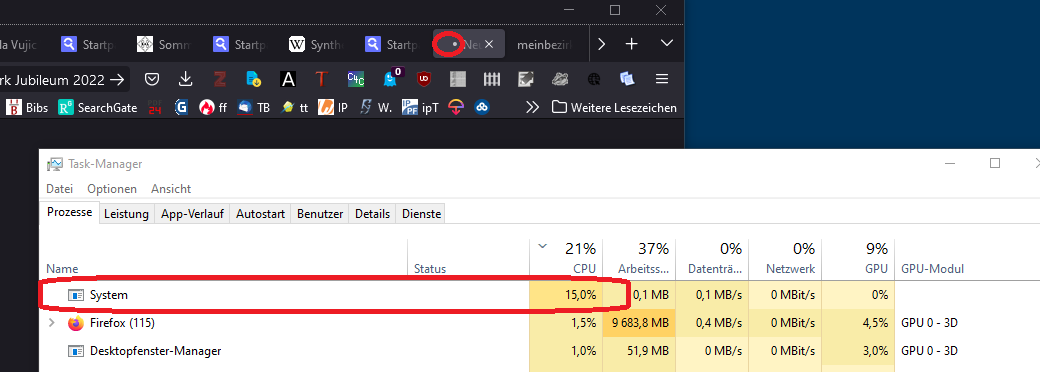Image resolution: width=1040 pixels, height=372 pixels.
Task: Expand the Firefox (115) process group
Action: click(52, 324)
